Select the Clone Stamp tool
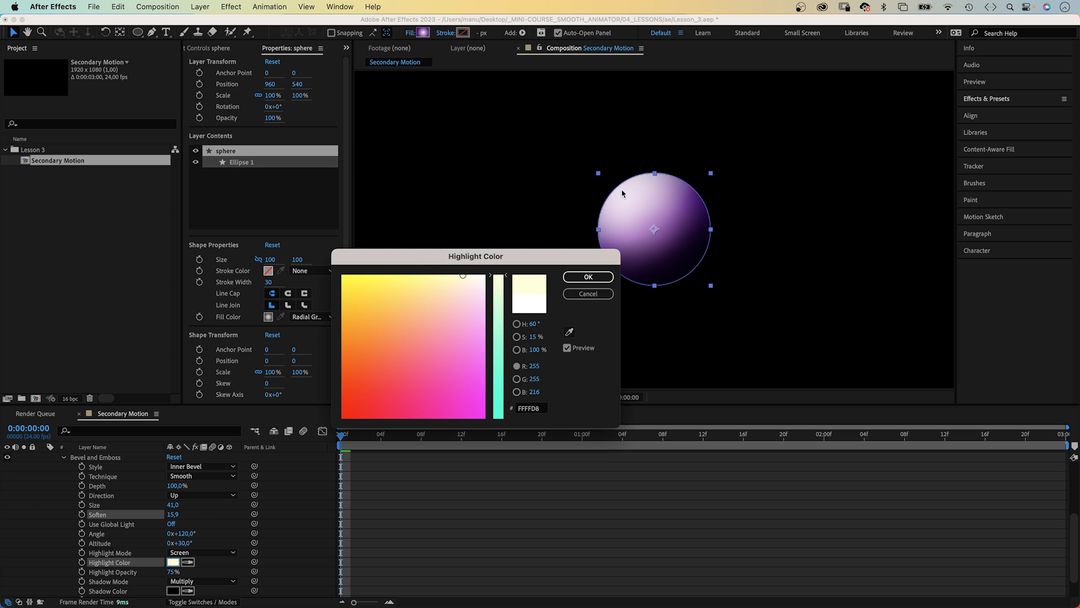1080x608 pixels. click(x=196, y=32)
